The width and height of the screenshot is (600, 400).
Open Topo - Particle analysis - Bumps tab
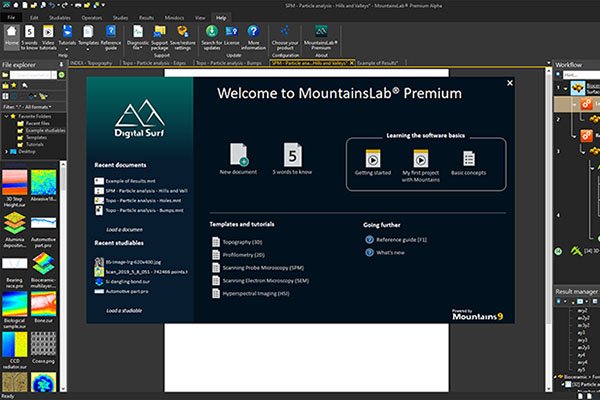[229, 63]
